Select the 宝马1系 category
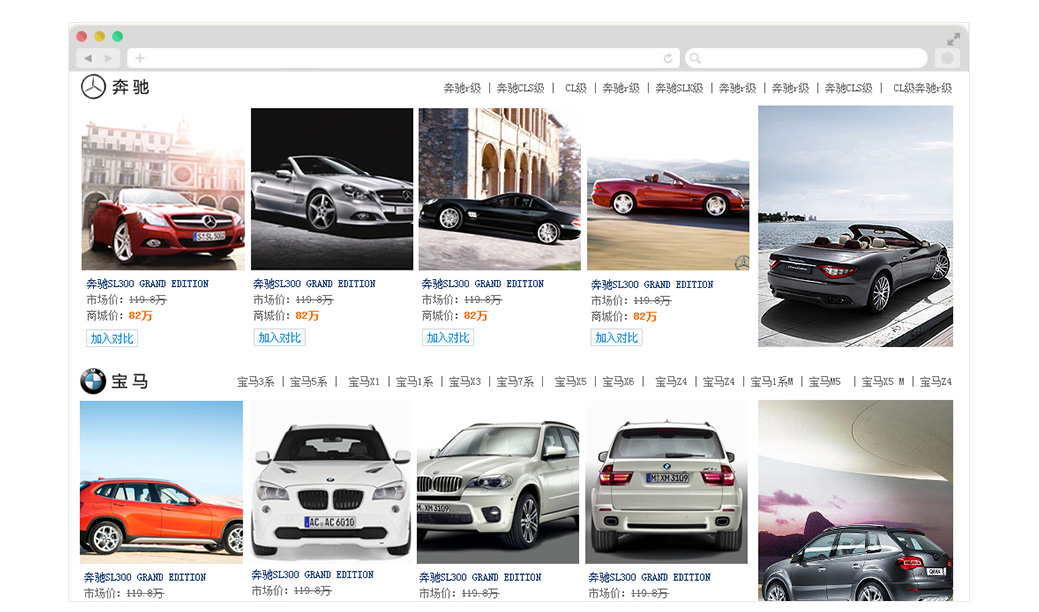Screen dimensions: 1039x612 (415, 382)
